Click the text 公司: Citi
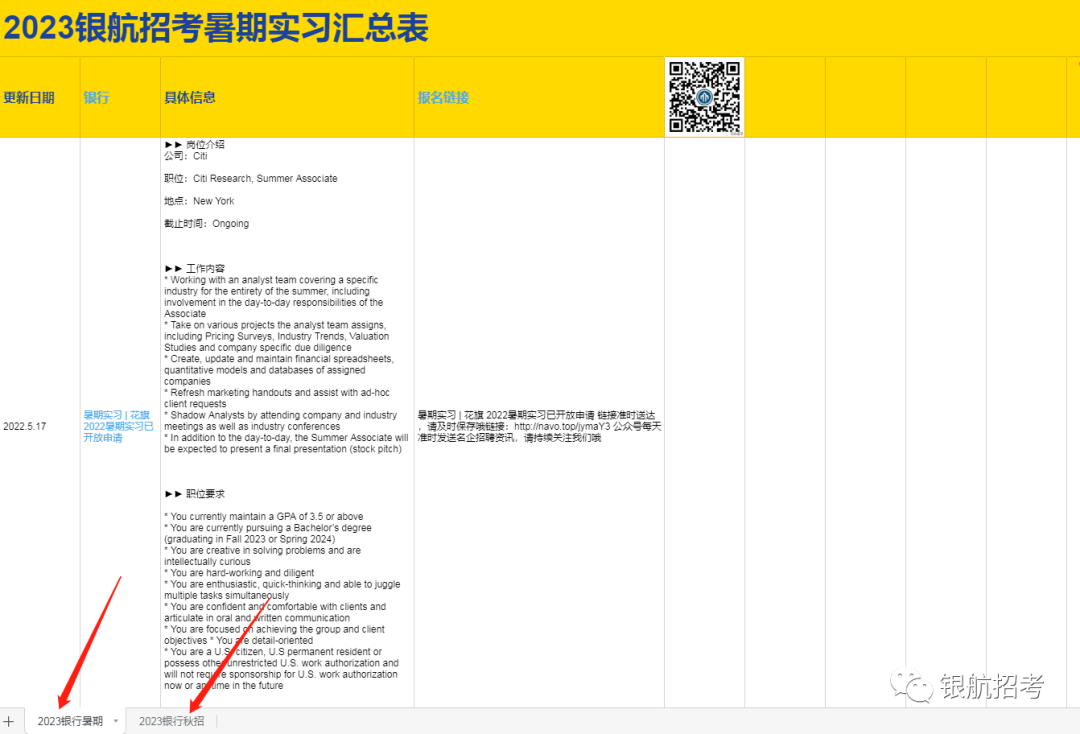The image size is (1080, 734). click(186, 156)
